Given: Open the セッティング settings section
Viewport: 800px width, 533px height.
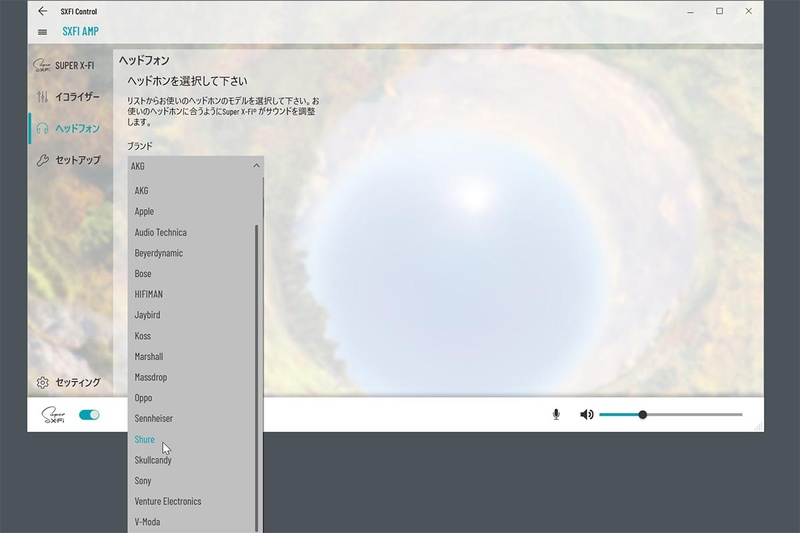Looking at the screenshot, I should pyautogui.click(x=68, y=383).
